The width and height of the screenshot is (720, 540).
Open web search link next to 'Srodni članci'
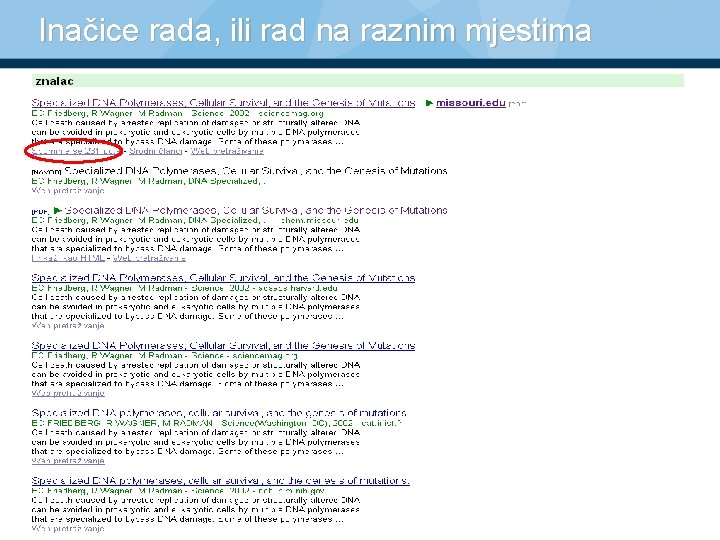[x=227, y=151]
